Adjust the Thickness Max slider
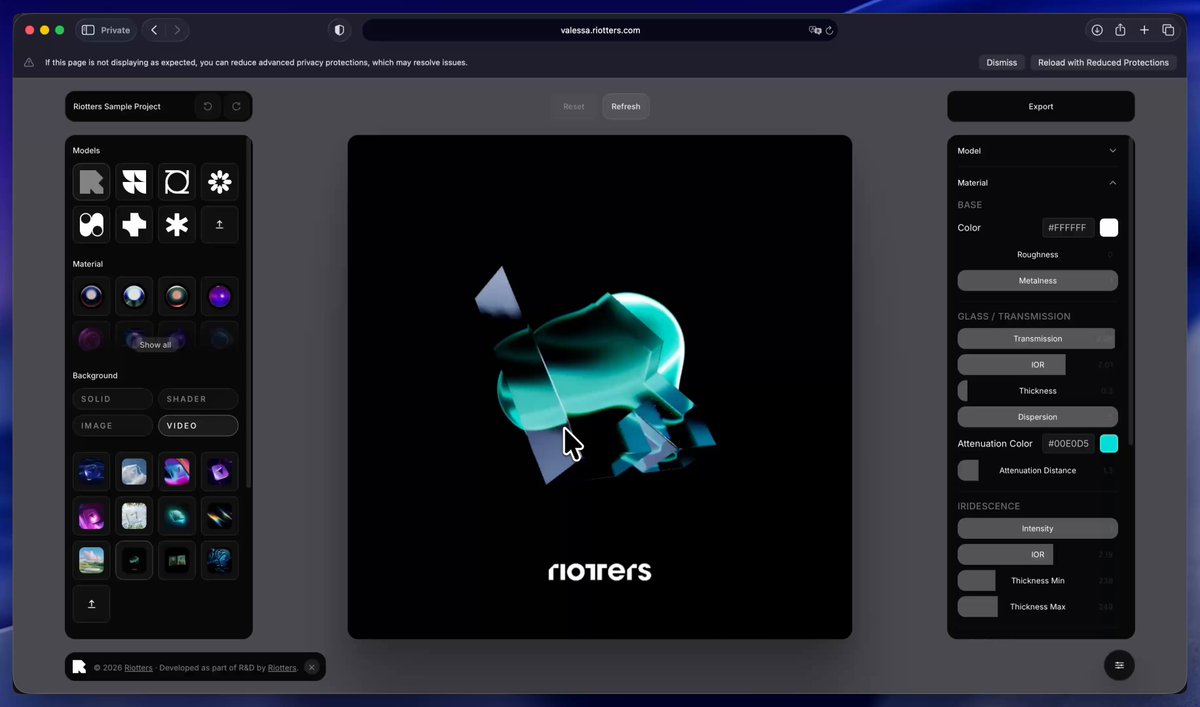 point(1037,607)
